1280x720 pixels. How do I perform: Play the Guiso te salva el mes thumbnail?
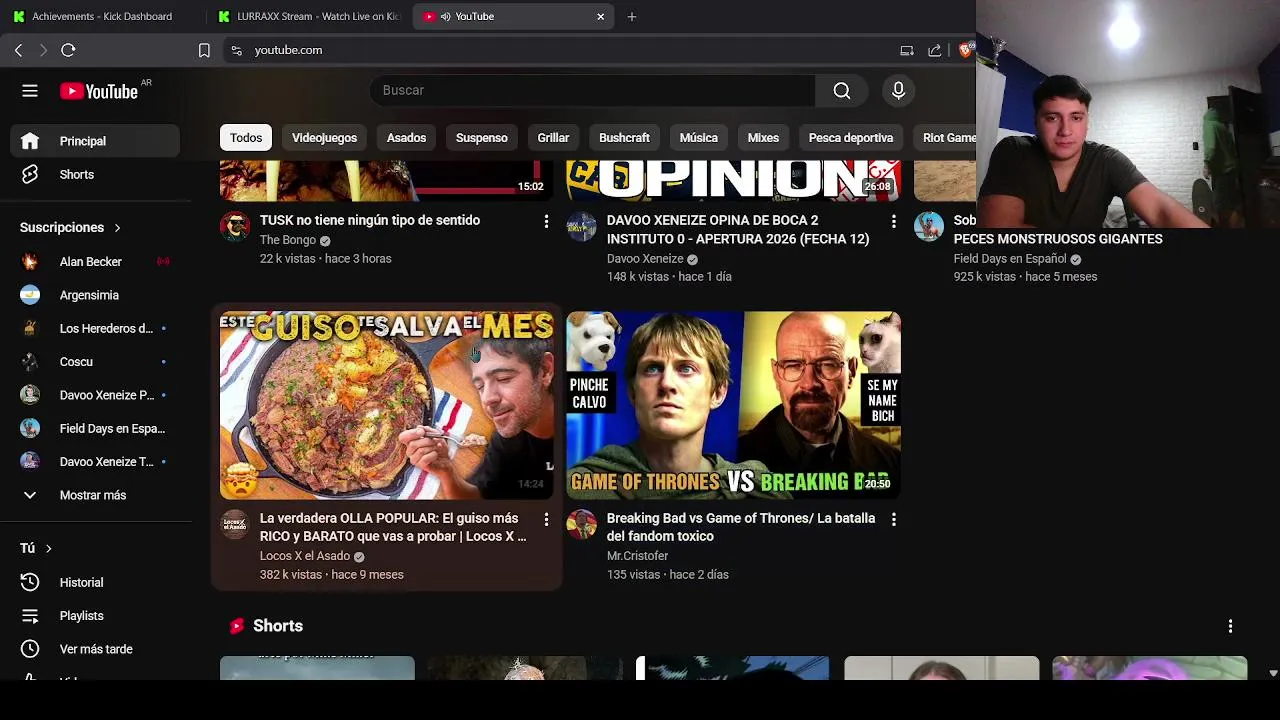pyautogui.click(x=386, y=405)
